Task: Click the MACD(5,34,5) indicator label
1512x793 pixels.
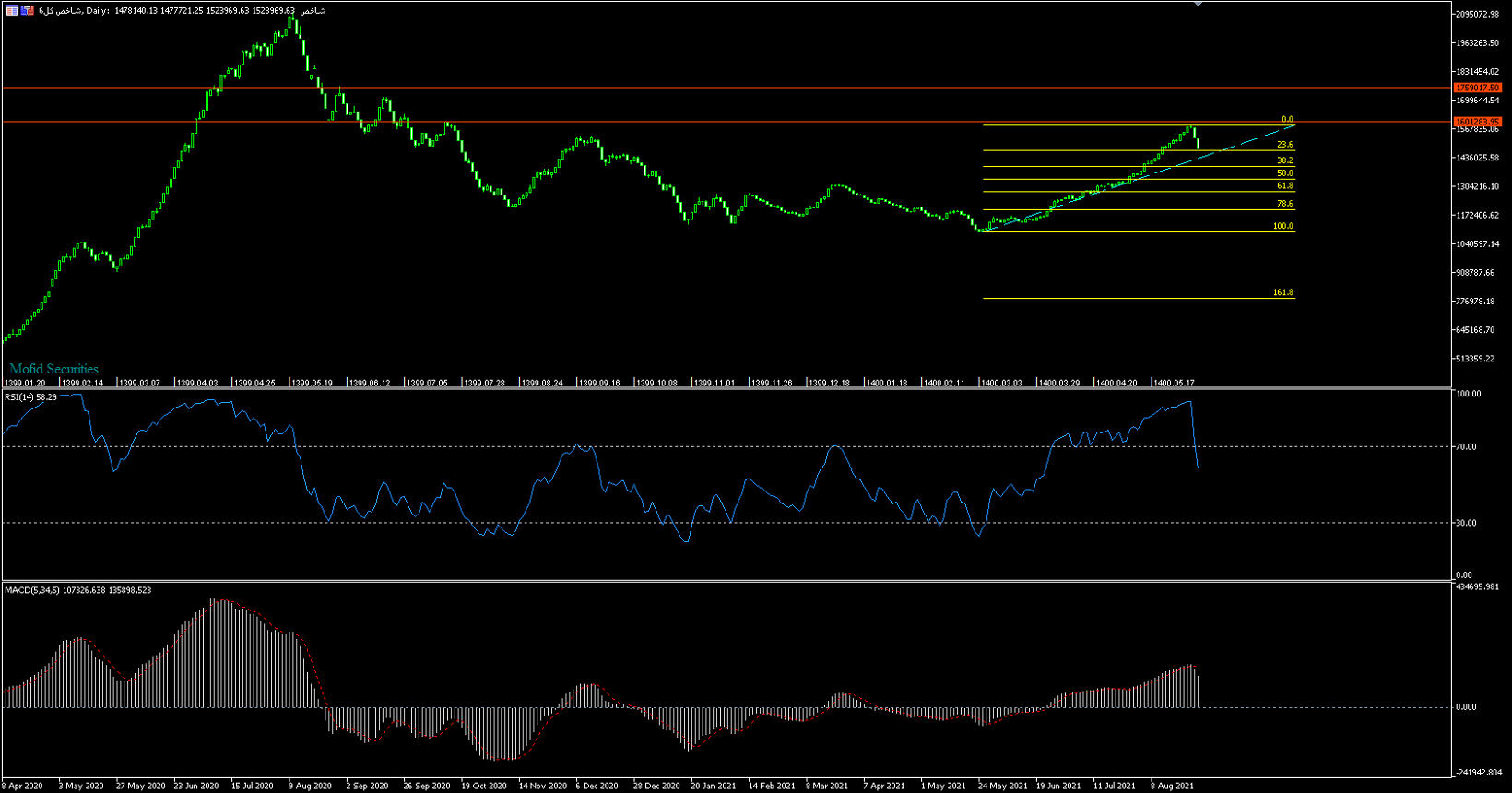Action: click(77, 590)
